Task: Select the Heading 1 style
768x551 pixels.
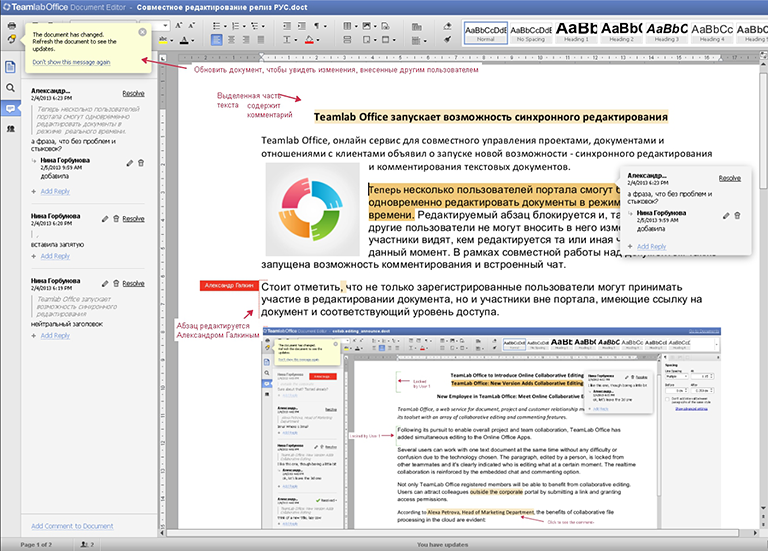Action: pos(576,33)
